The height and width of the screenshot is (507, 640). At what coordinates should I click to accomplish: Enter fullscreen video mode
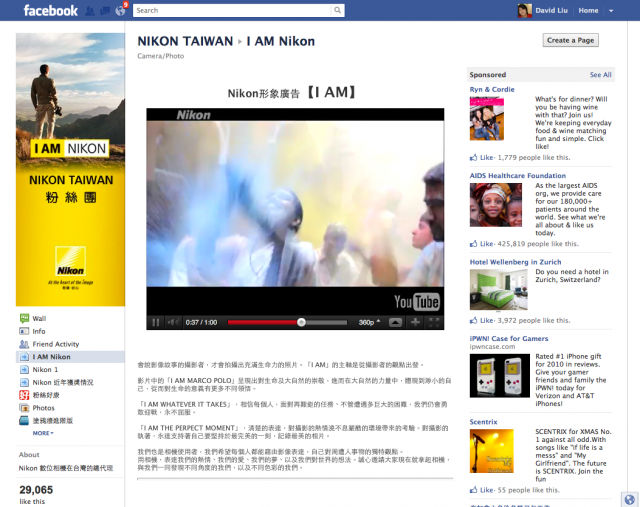point(434,322)
